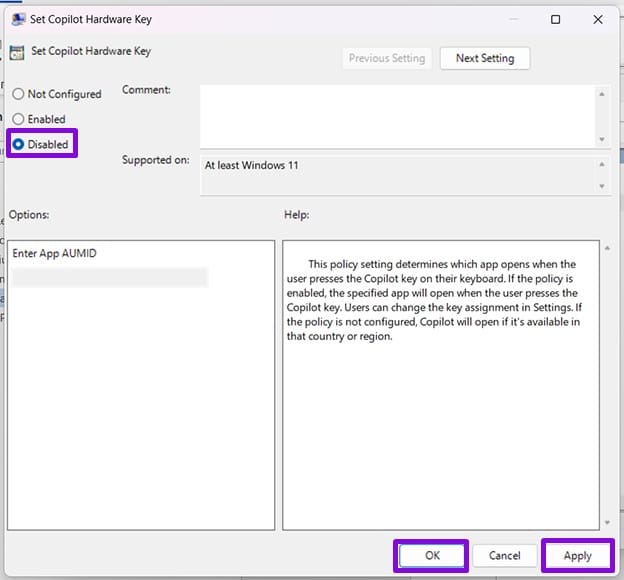Click the 'Enter App AUMID' label
The height and width of the screenshot is (580, 624).
55,254
